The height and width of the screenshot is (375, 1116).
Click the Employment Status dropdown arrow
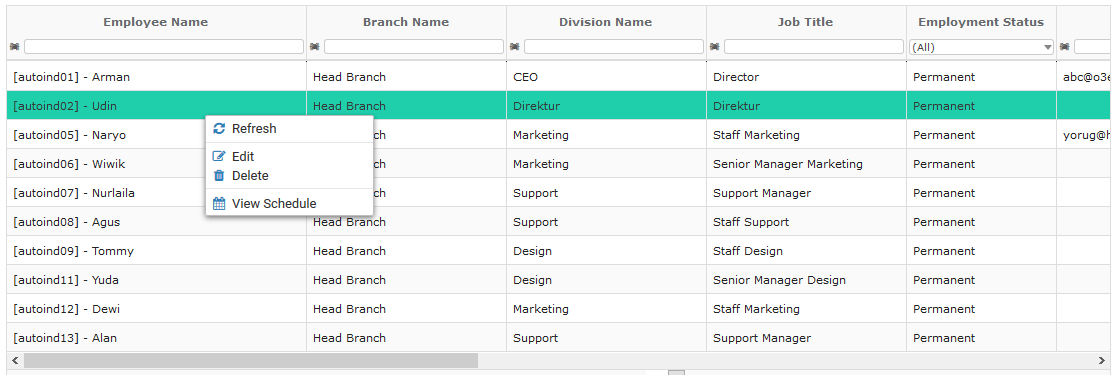coord(1047,47)
